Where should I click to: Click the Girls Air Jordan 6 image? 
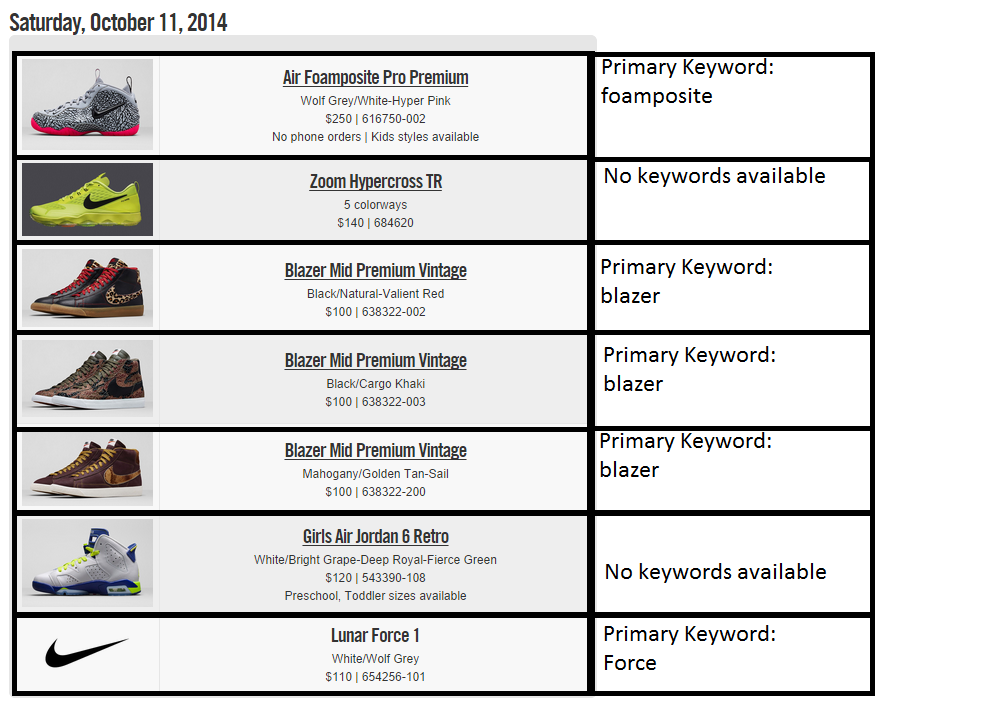click(87, 562)
